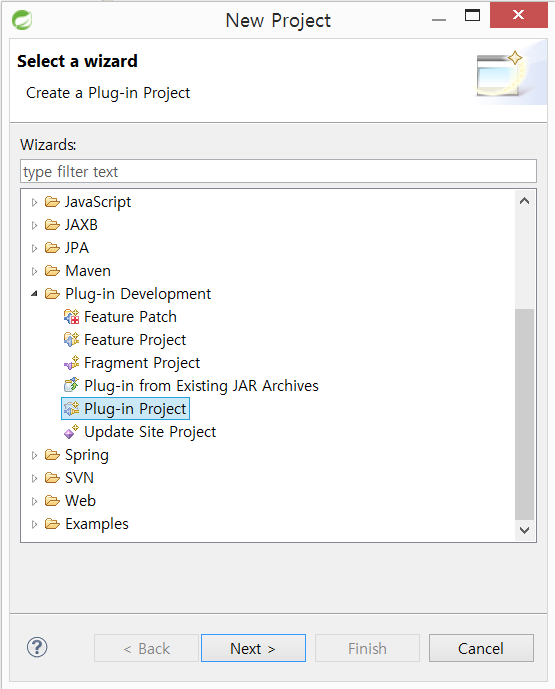The height and width of the screenshot is (689, 555).
Task: Click the wizard filter text field
Action: (278, 171)
